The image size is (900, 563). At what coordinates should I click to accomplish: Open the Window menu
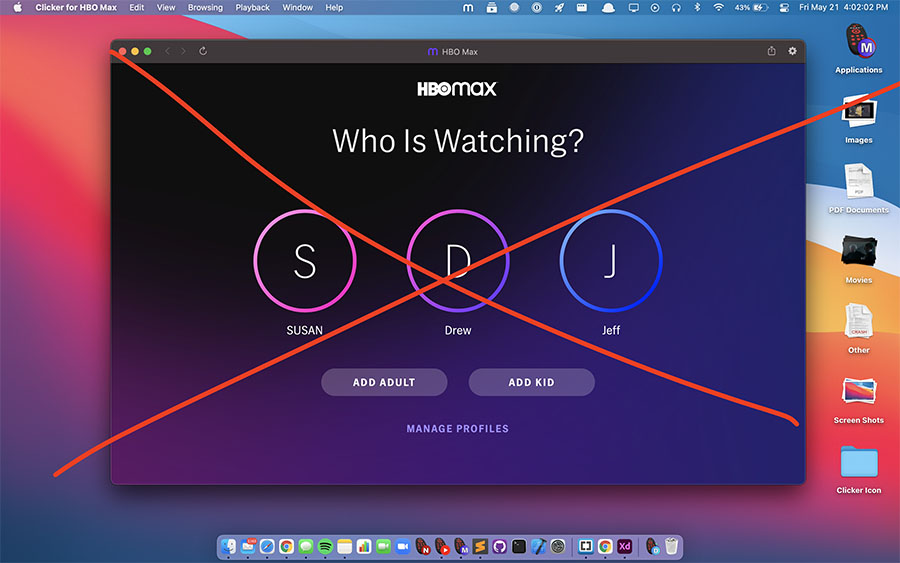[x=297, y=7]
